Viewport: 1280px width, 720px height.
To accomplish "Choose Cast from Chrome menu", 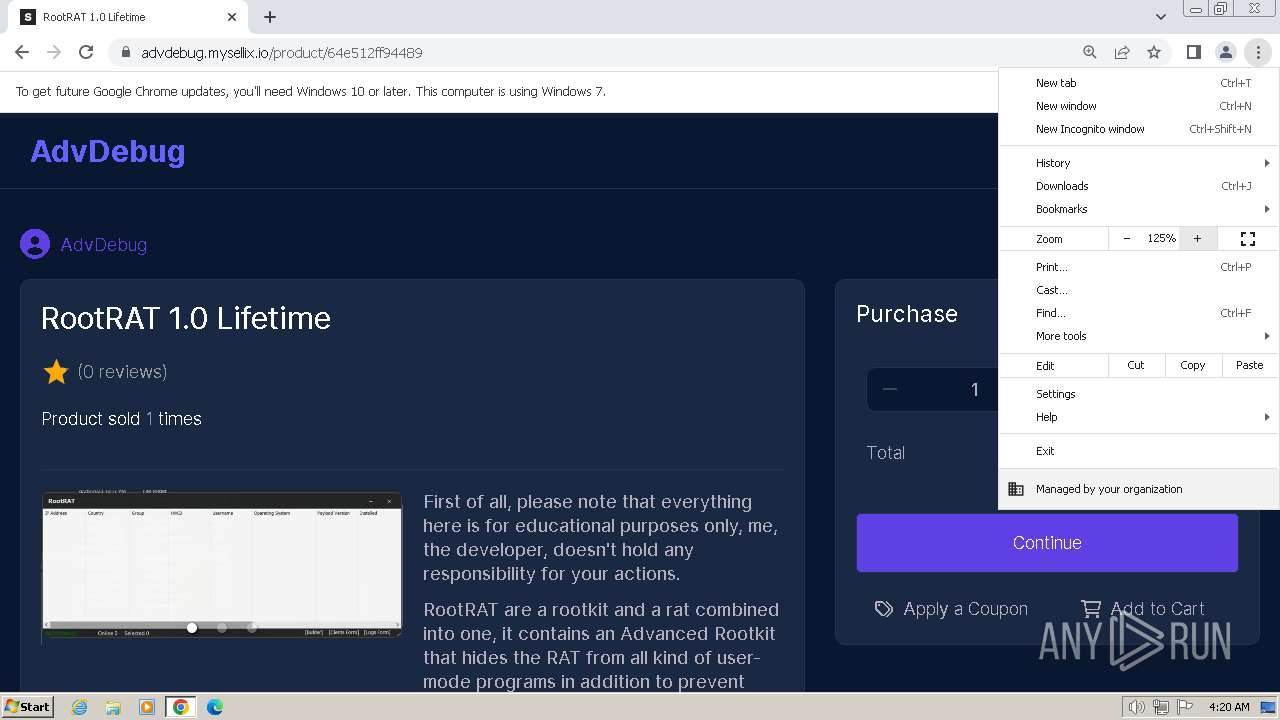I will coord(1139,290).
